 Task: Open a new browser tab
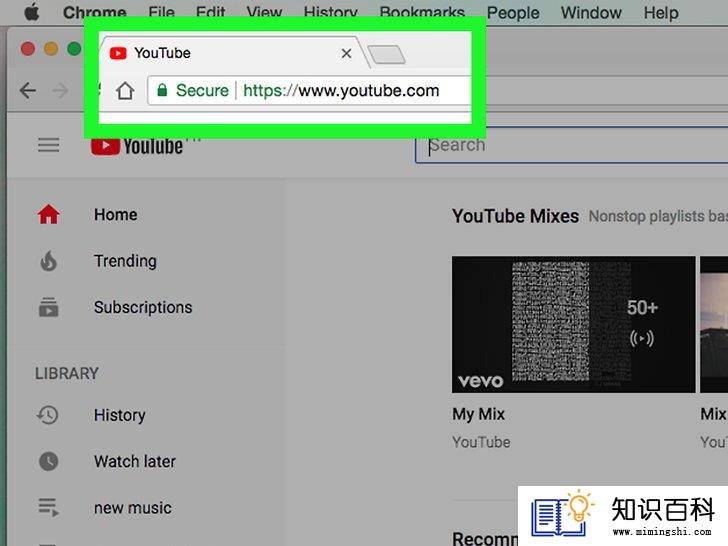(x=386, y=55)
